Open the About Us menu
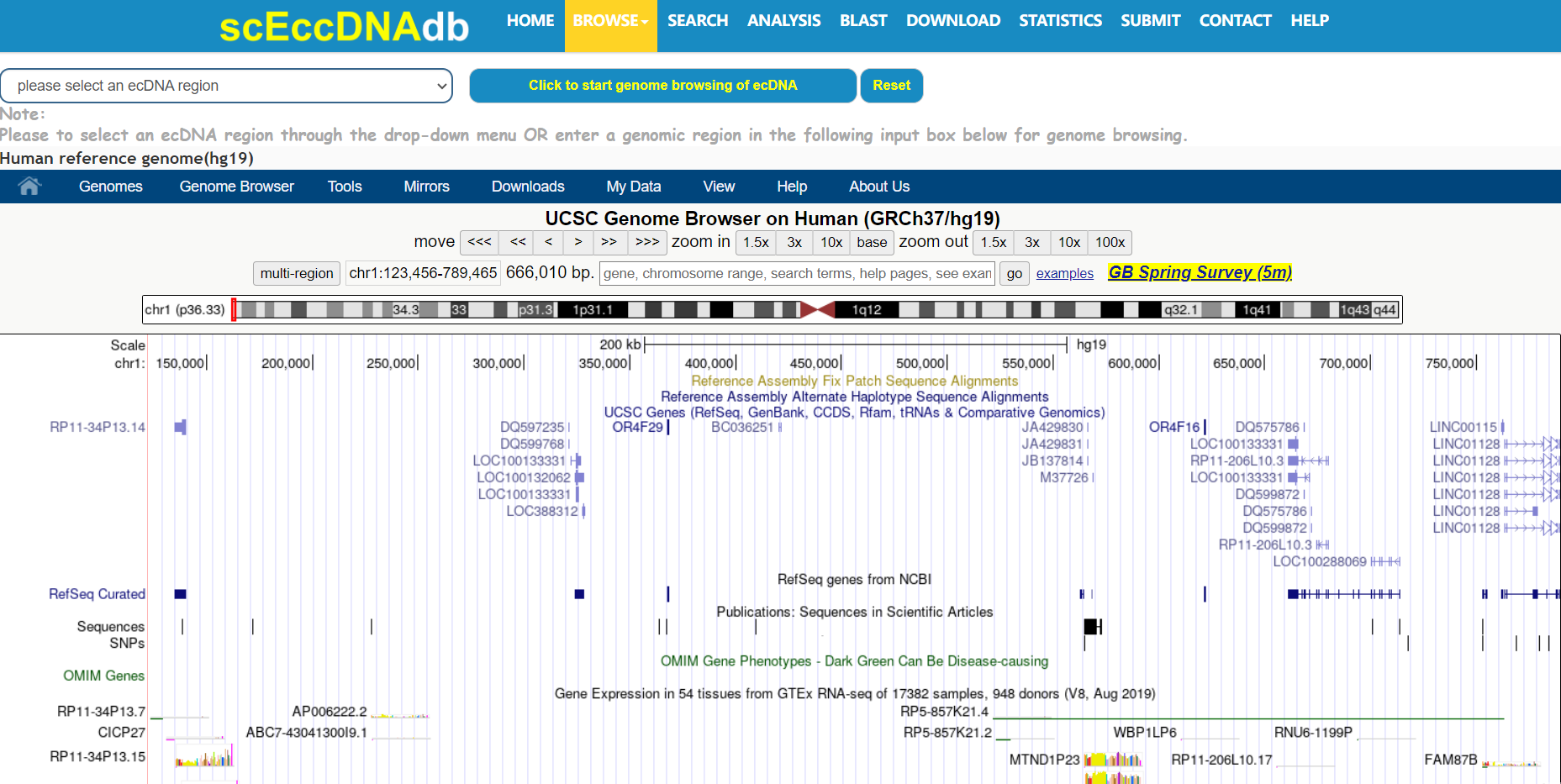Image resolution: width=1561 pixels, height=784 pixels. point(879,187)
